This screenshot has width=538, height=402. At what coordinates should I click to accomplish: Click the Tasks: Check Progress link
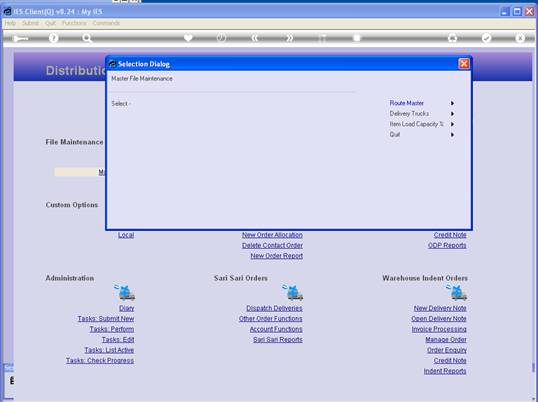click(x=100, y=360)
